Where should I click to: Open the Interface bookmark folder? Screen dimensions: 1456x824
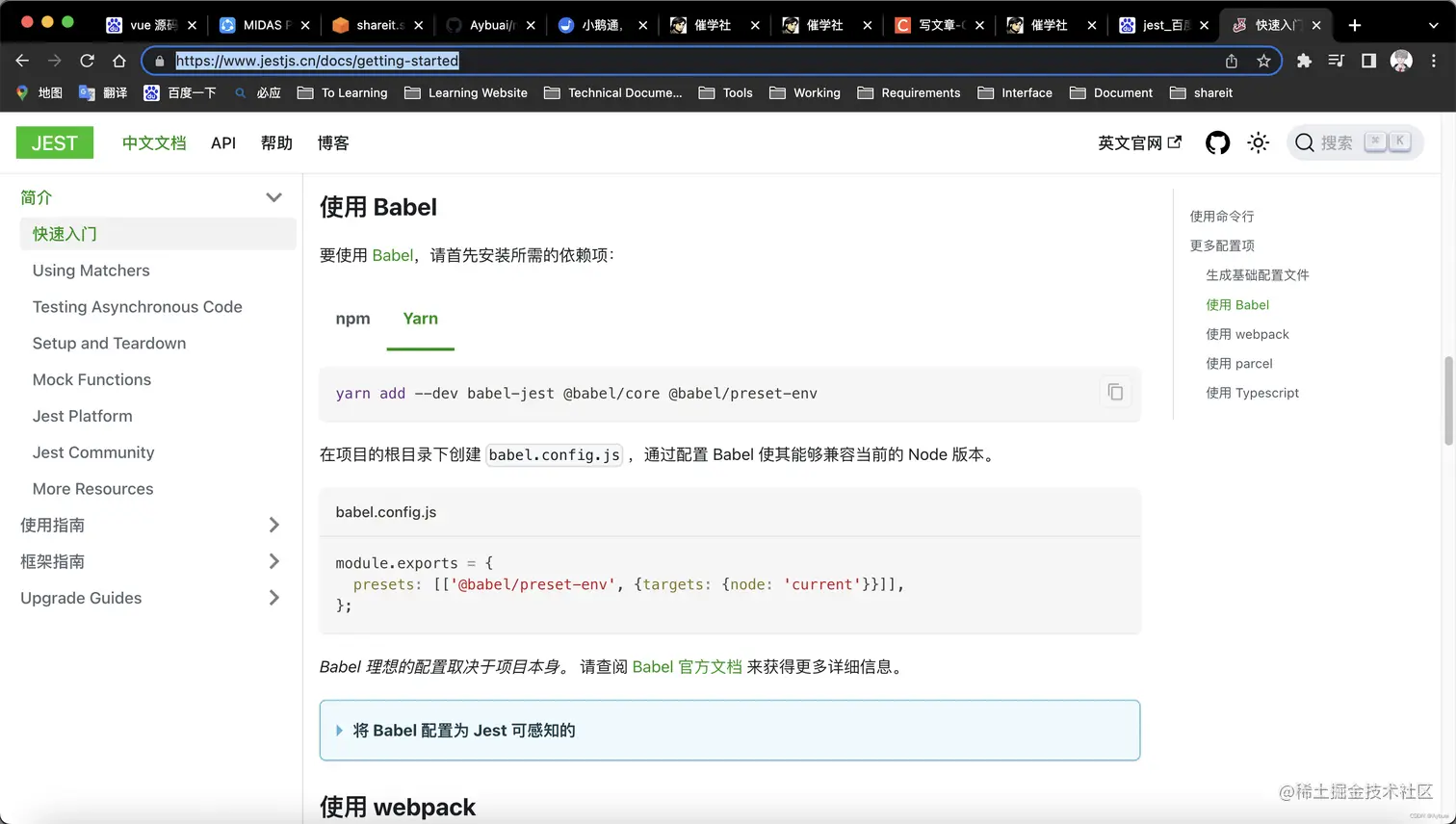coord(1015,92)
